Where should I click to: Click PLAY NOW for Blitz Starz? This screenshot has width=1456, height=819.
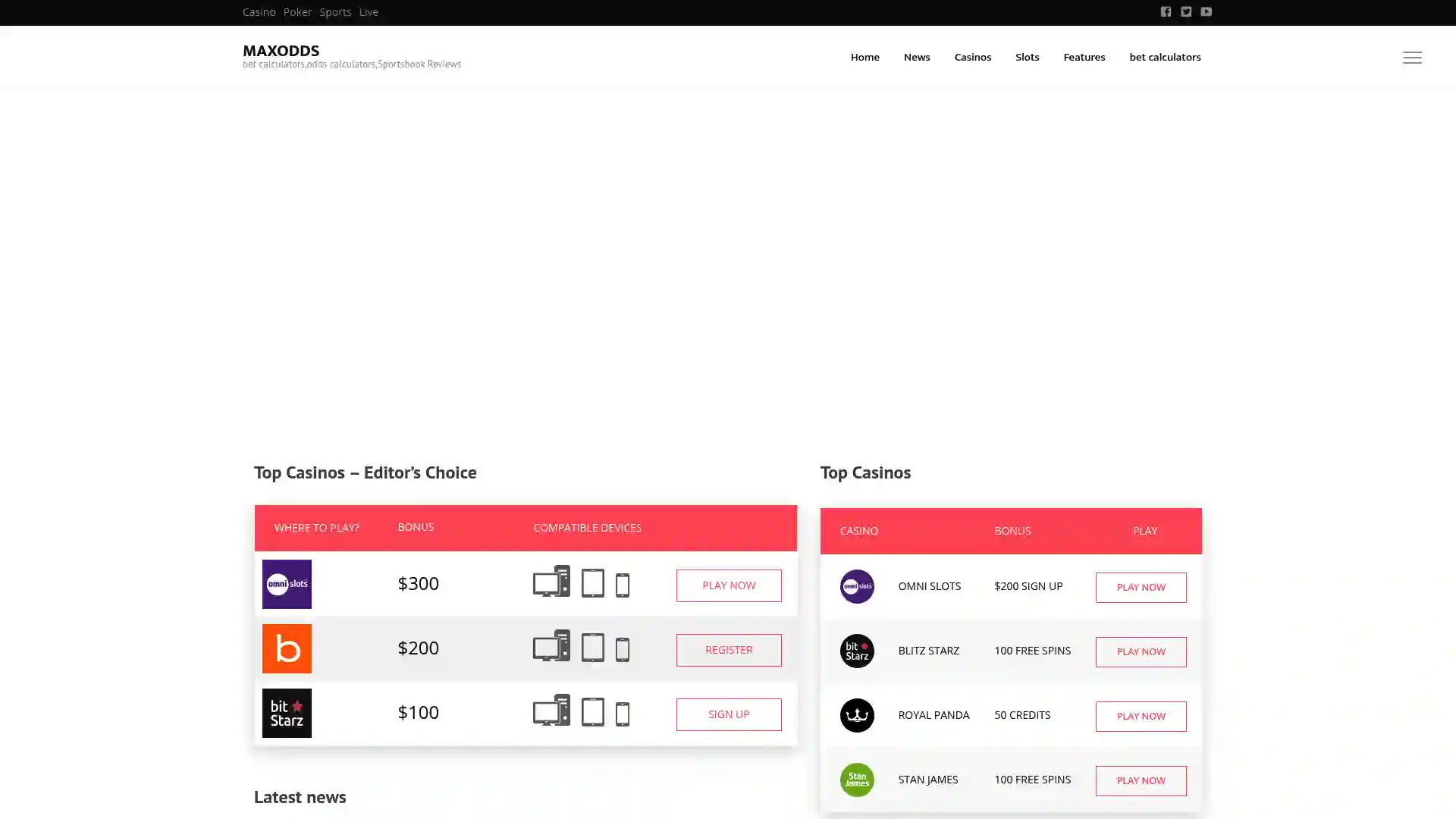tap(1141, 652)
